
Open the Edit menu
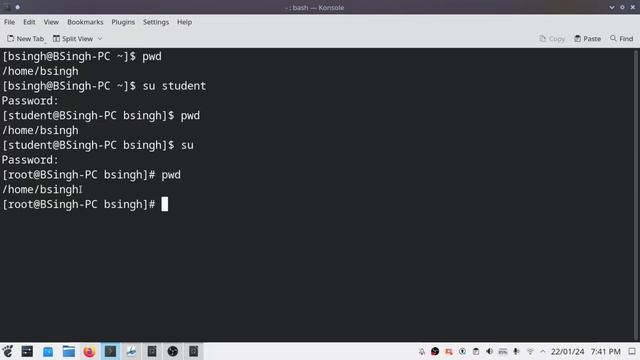[29, 22]
